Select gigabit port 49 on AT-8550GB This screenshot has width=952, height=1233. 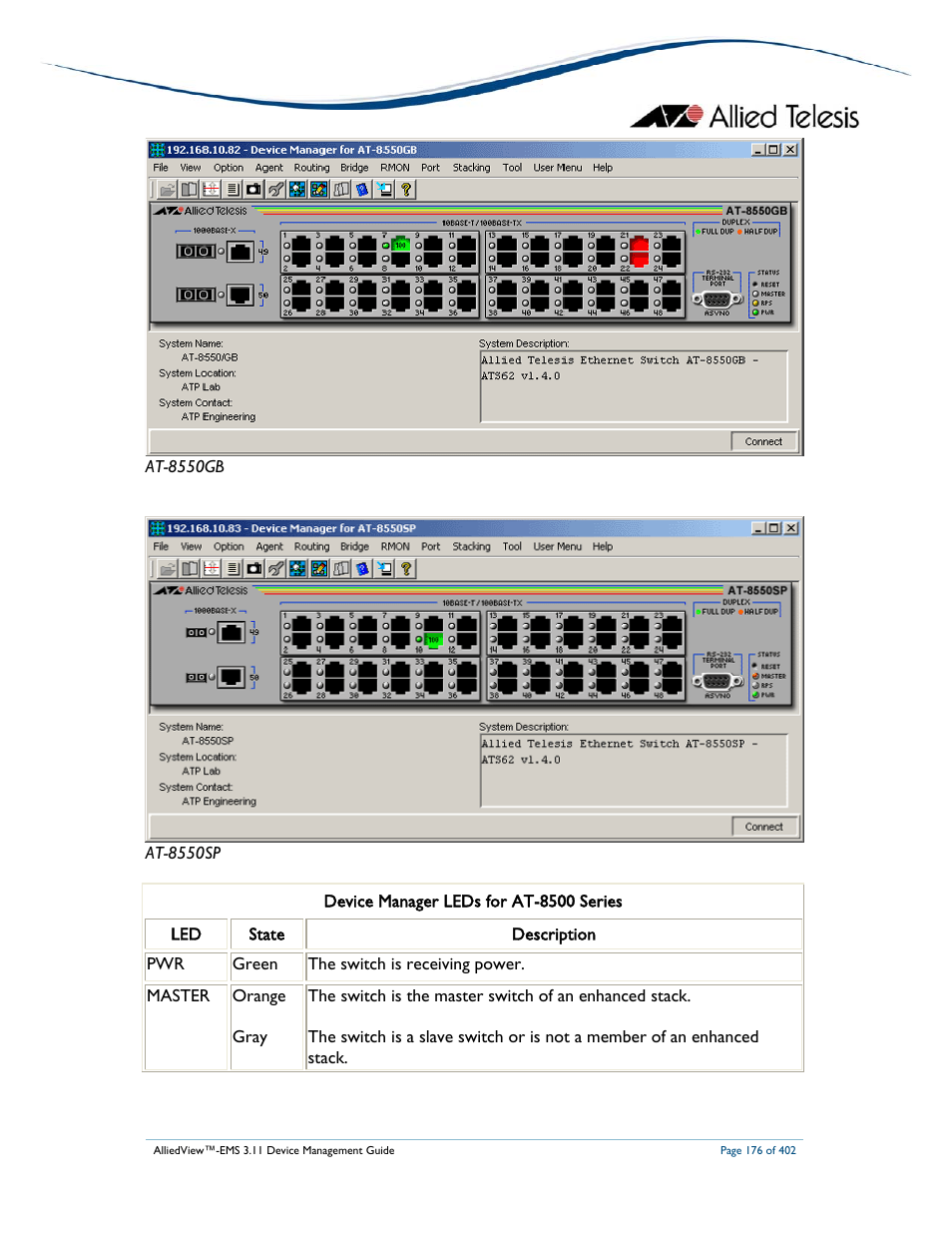[x=240, y=252]
